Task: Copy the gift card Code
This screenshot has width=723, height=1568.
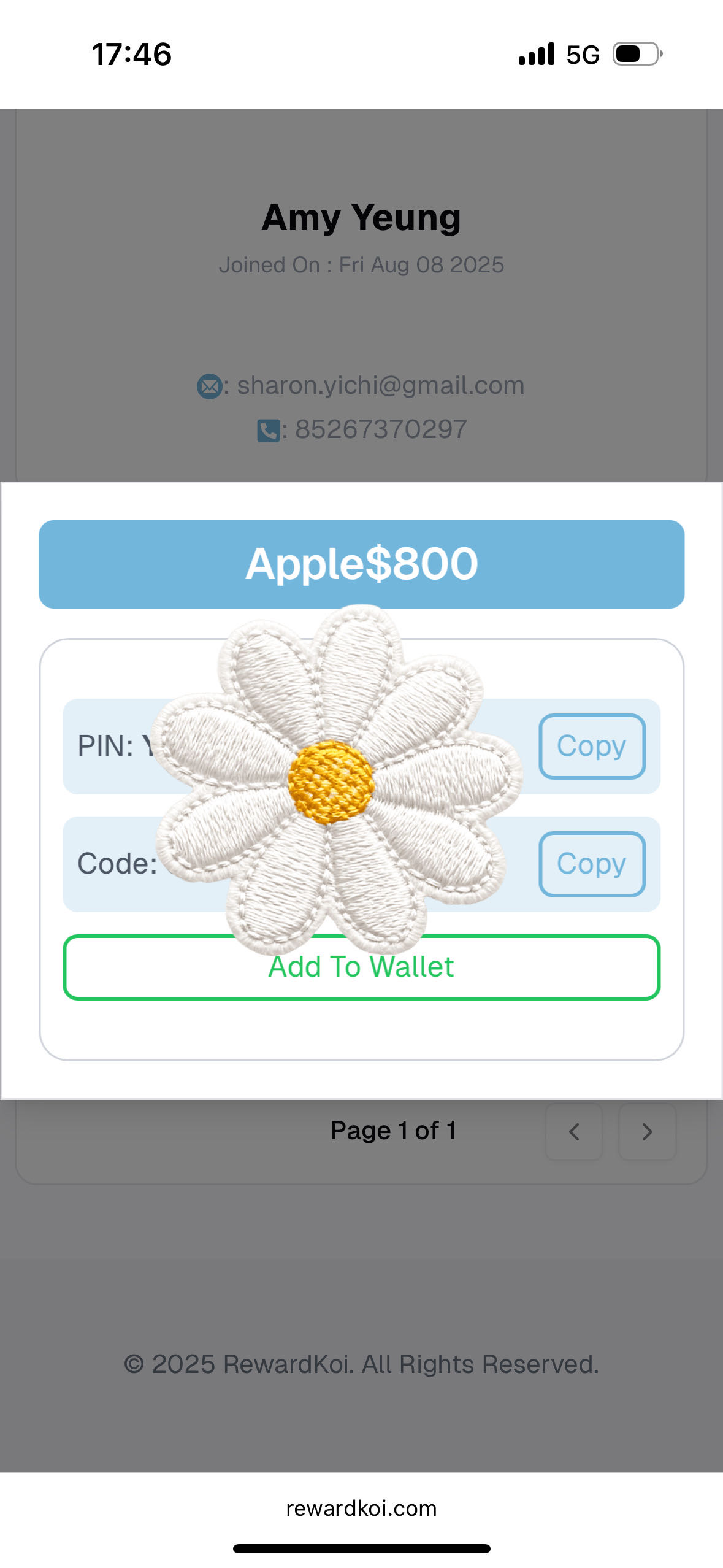Action: [x=592, y=864]
